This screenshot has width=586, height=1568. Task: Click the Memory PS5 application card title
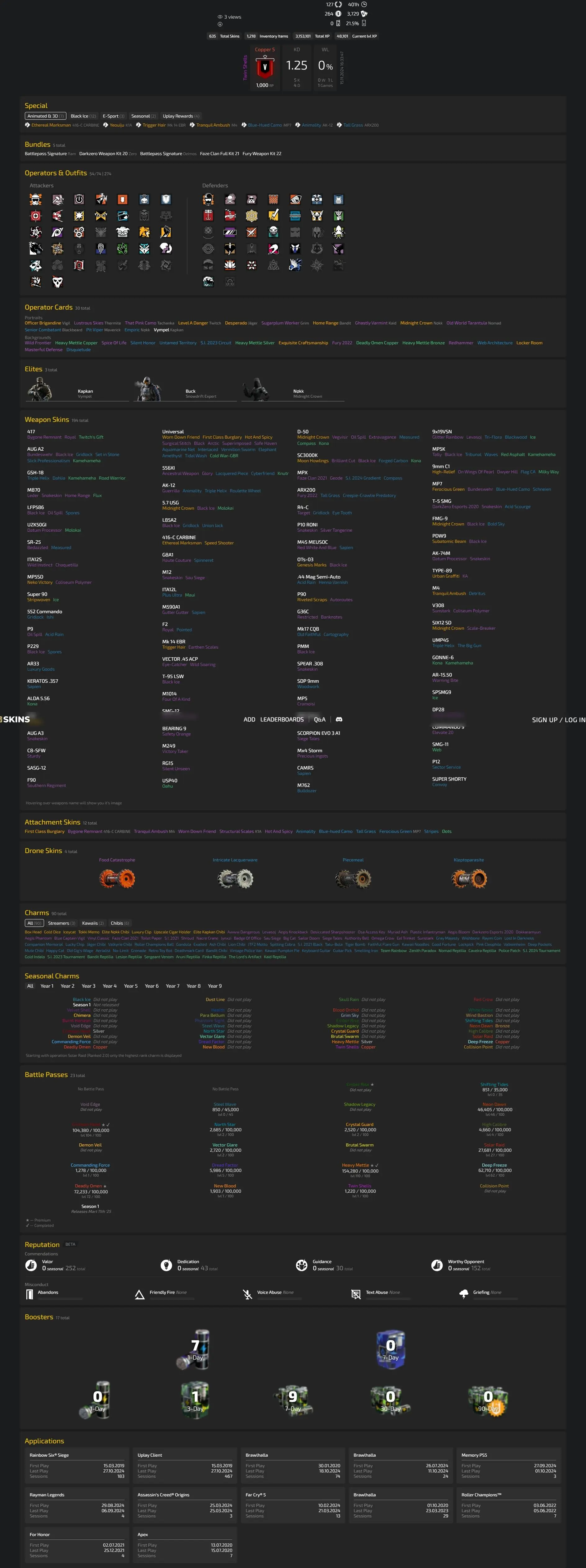[x=475, y=1455]
